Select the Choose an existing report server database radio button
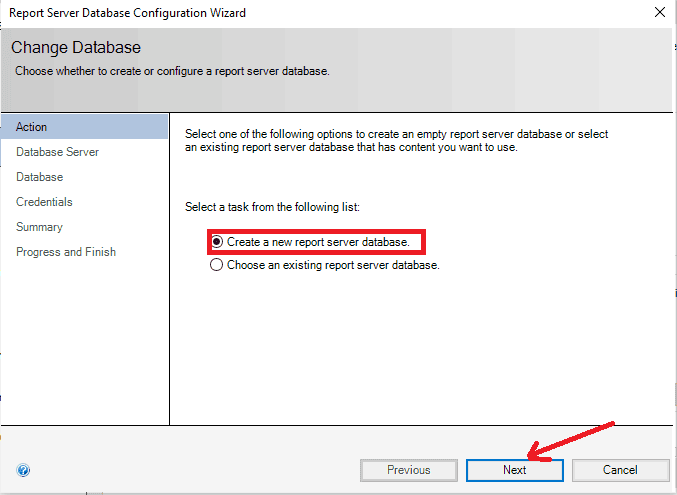This screenshot has height=495, width=677. point(216,266)
